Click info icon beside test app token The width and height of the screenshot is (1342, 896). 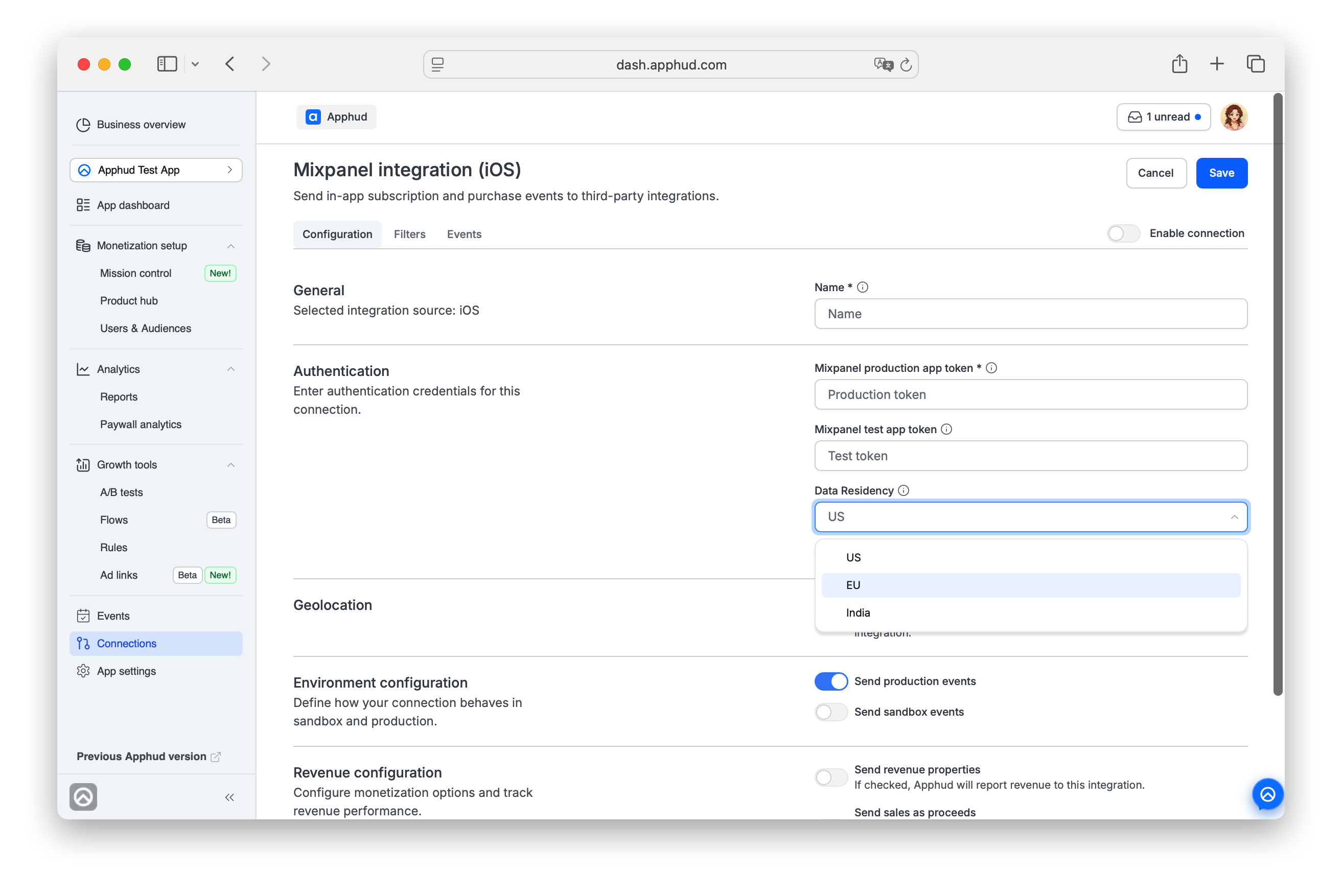pos(946,429)
